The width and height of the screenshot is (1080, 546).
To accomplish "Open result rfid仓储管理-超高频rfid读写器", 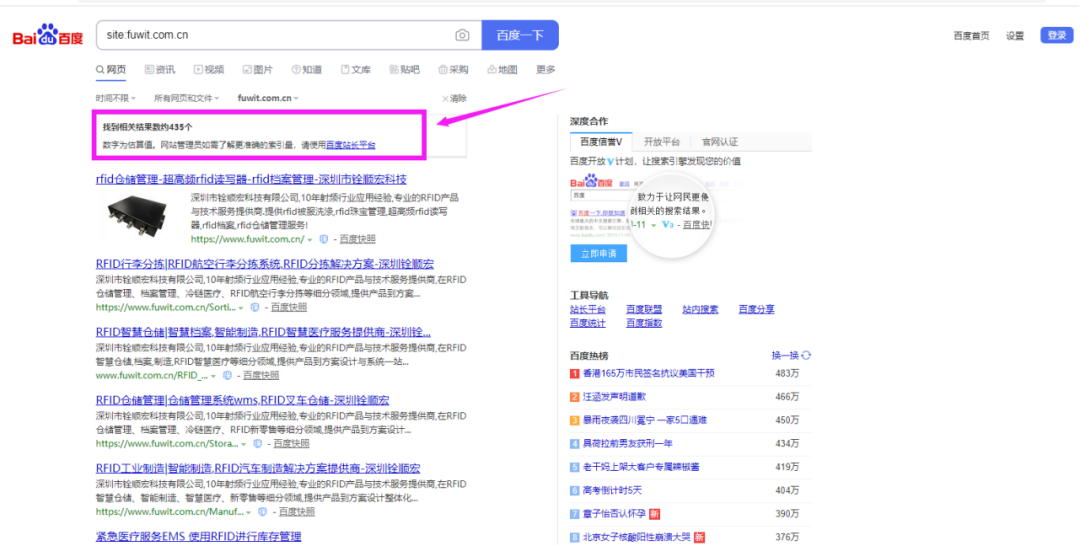I will (x=251, y=179).
